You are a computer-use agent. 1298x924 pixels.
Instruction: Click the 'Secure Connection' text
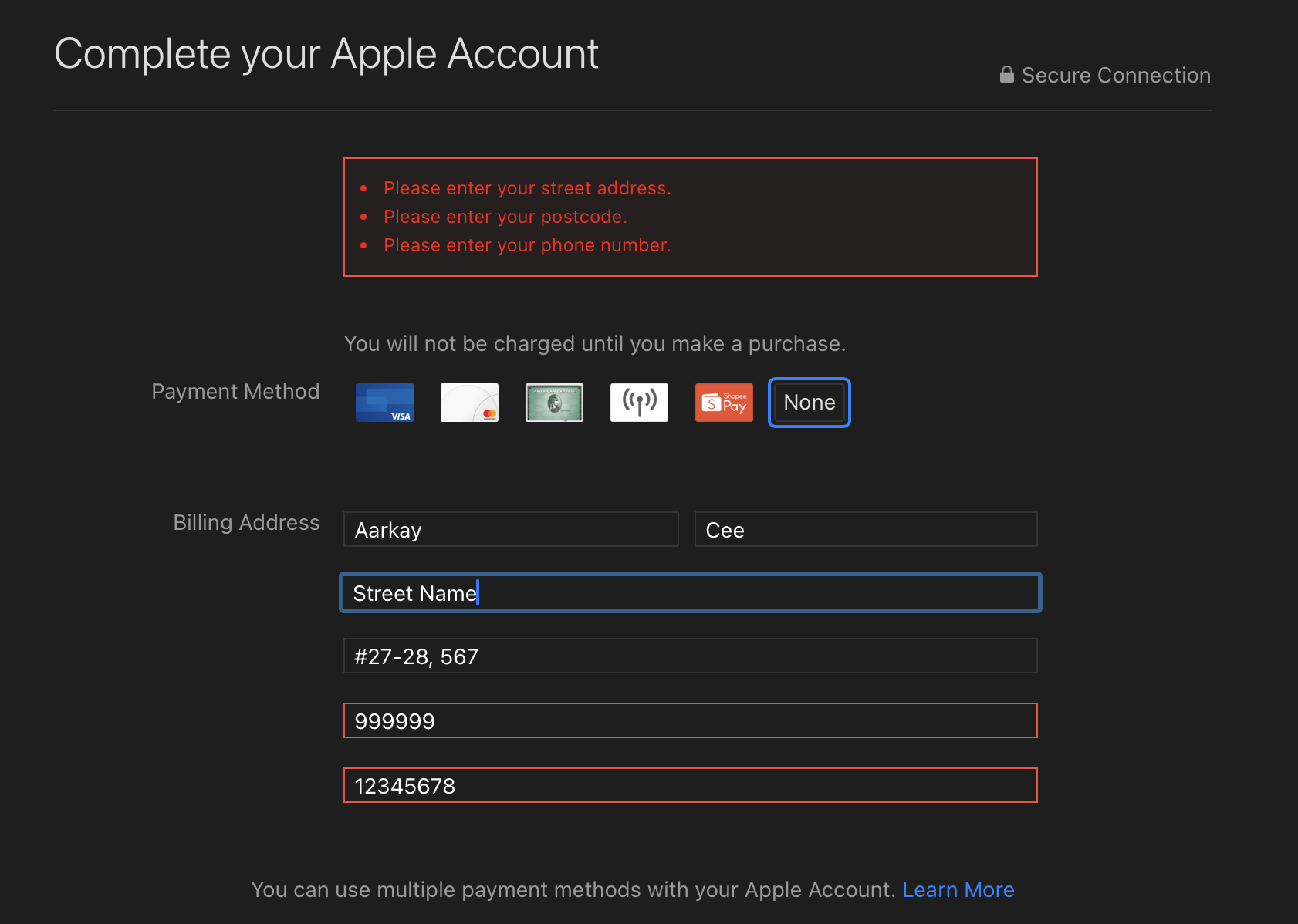coord(1116,75)
